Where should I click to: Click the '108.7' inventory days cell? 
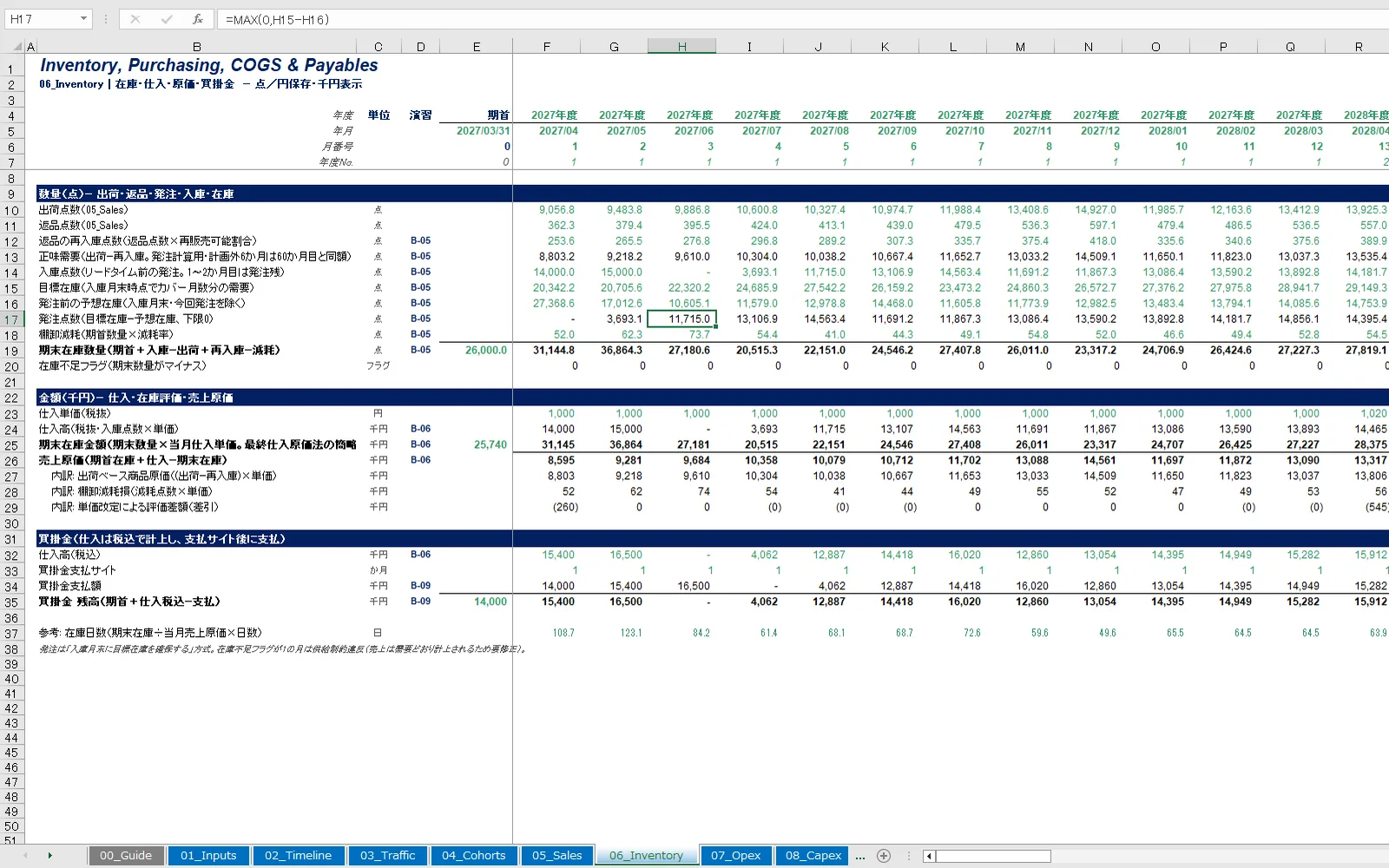coord(546,633)
